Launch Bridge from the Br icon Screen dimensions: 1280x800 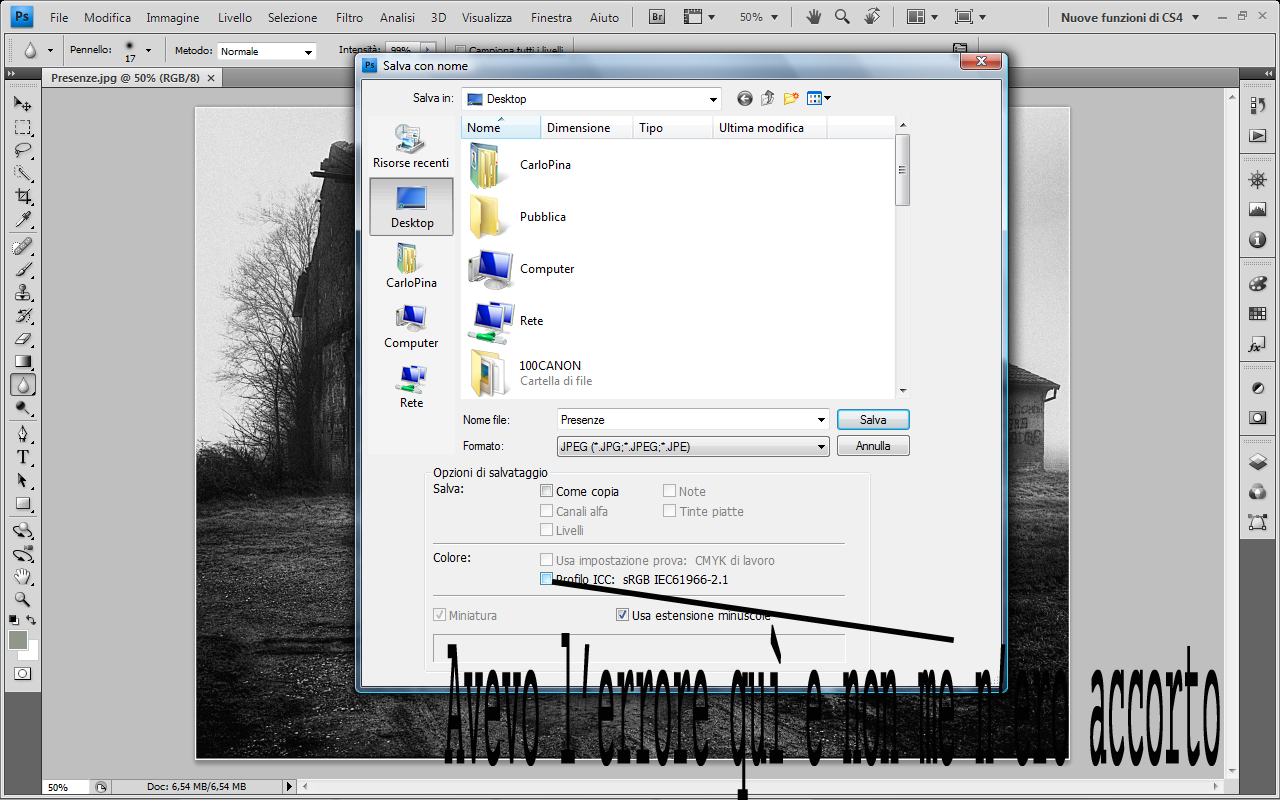click(x=657, y=17)
